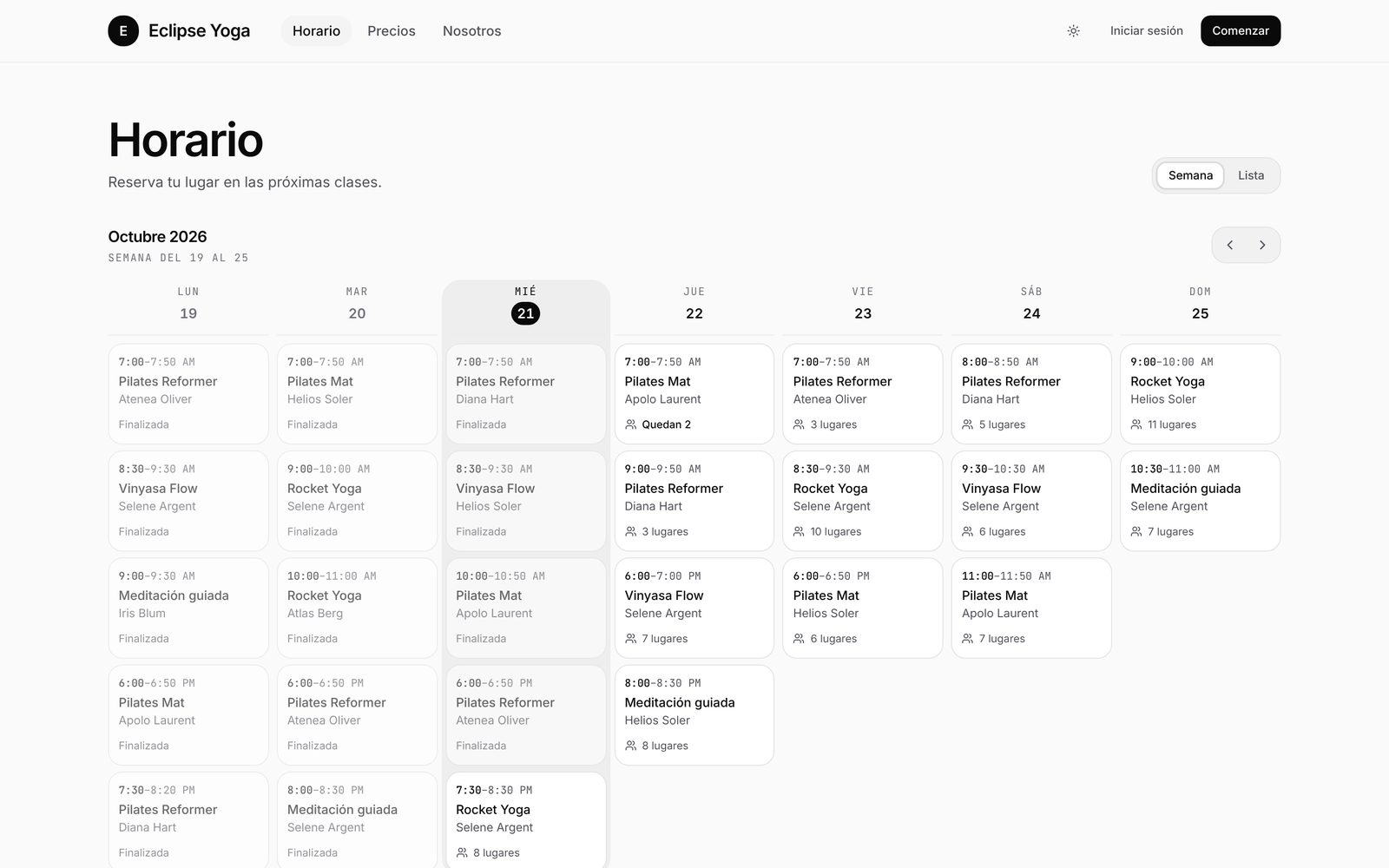Click Tuesday 10:00 AM Rocket Yoga card
Viewport: 1389px width, 868px height.
tap(357, 608)
